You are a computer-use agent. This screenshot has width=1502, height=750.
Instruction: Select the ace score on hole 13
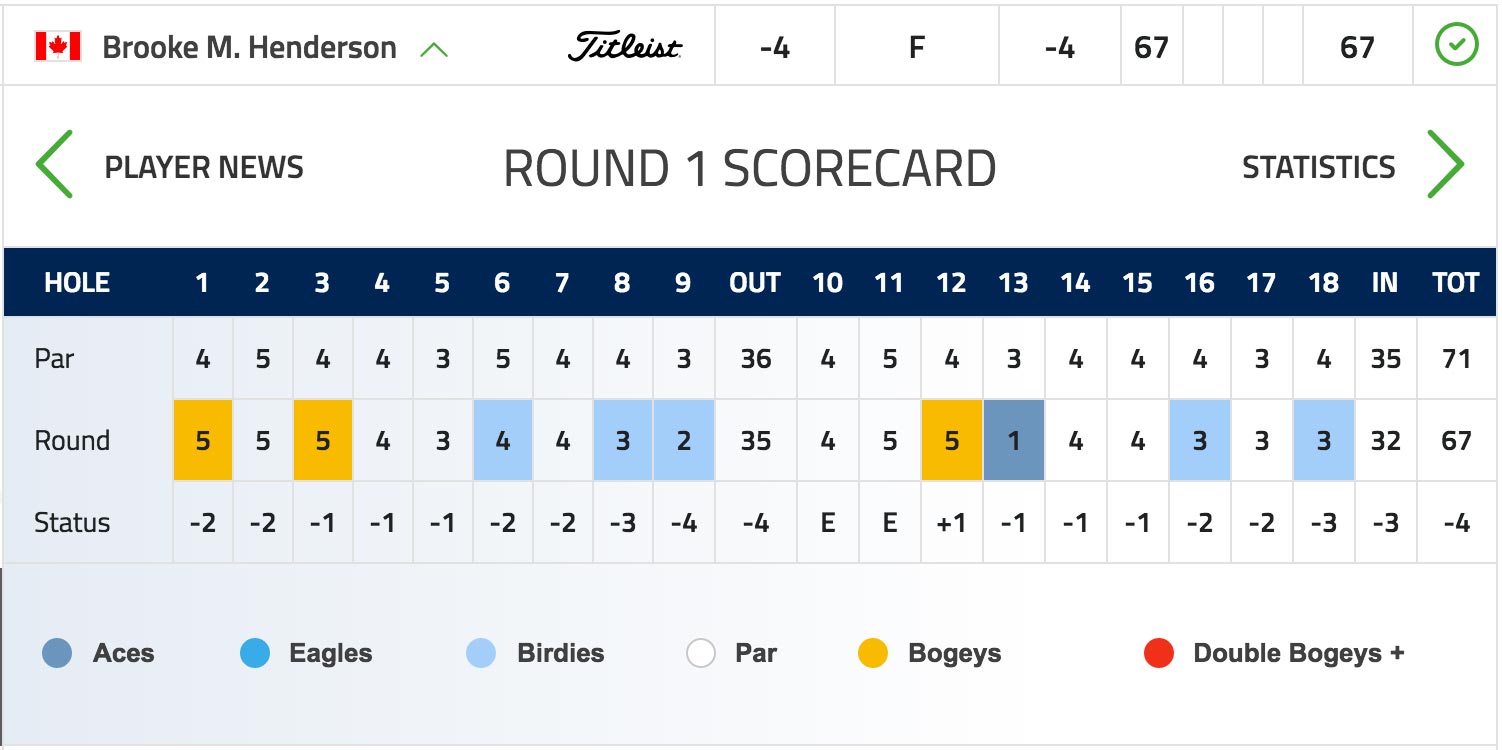(x=1014, y=441)
